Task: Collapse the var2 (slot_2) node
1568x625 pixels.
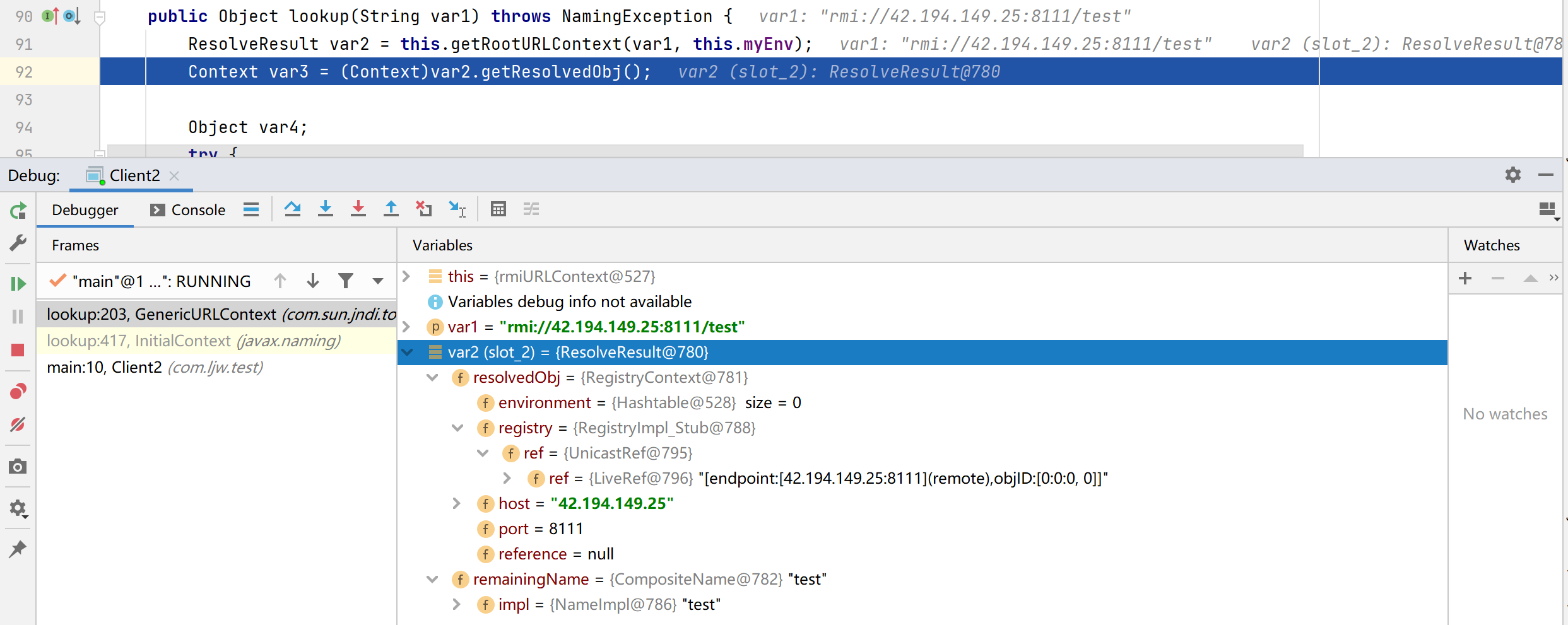Action: tap(408, 352)
